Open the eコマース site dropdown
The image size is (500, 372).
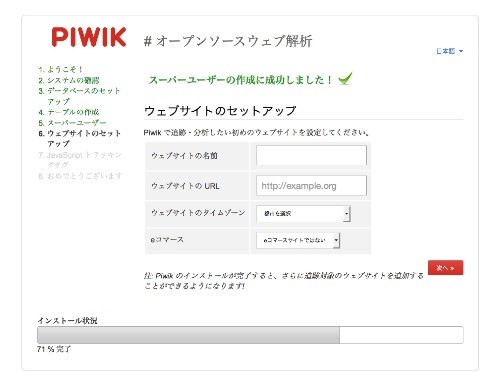pos(298,240)
